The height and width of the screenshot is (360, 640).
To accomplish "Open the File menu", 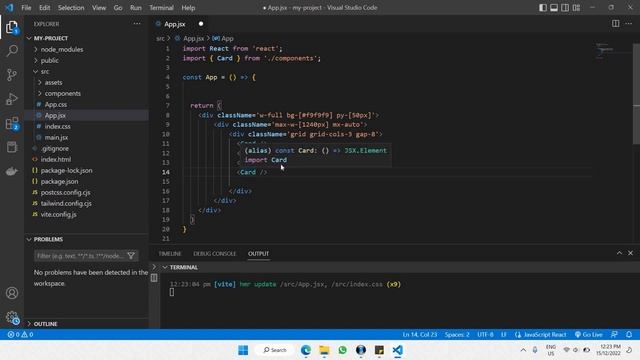I will [26, 8].
